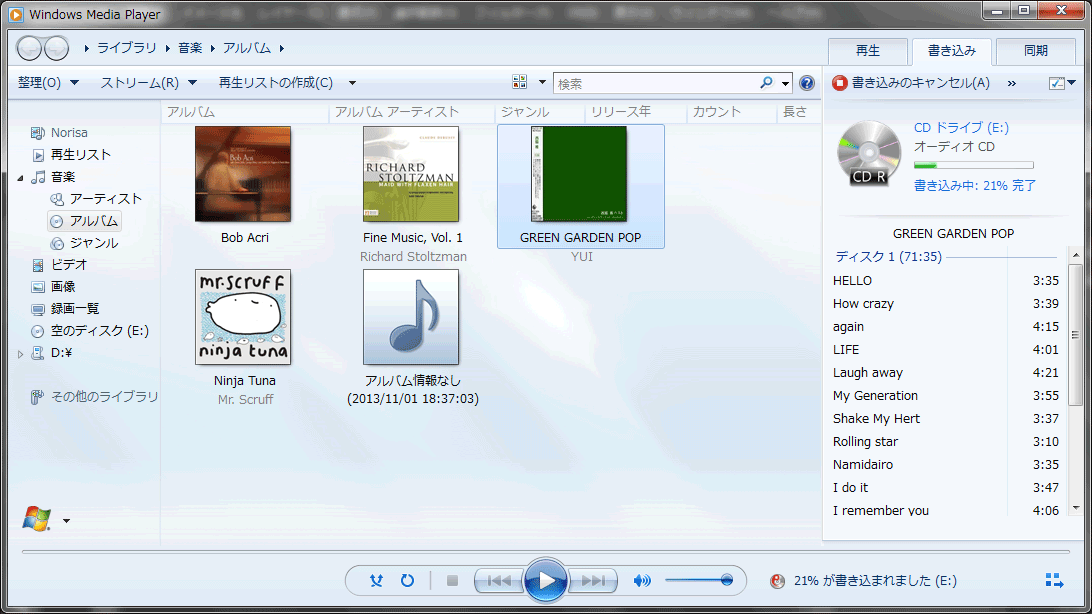Collapse the 音楽 tree node
Screen dimensions: 1092x614
[x=20, y=178]
